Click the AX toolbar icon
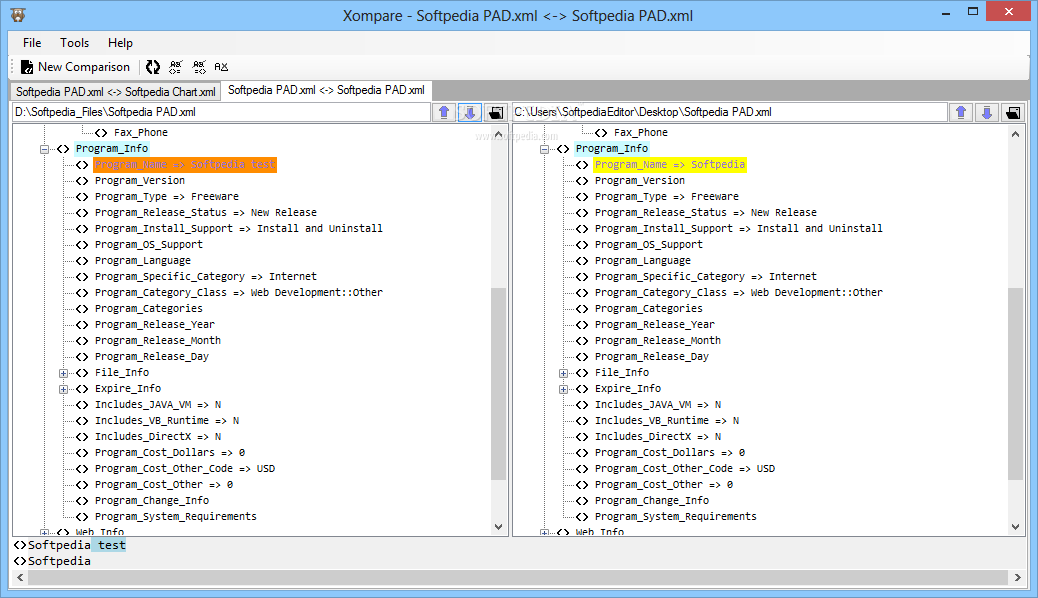The height and width of the screenshot is (598, 1038). point(221,67)
